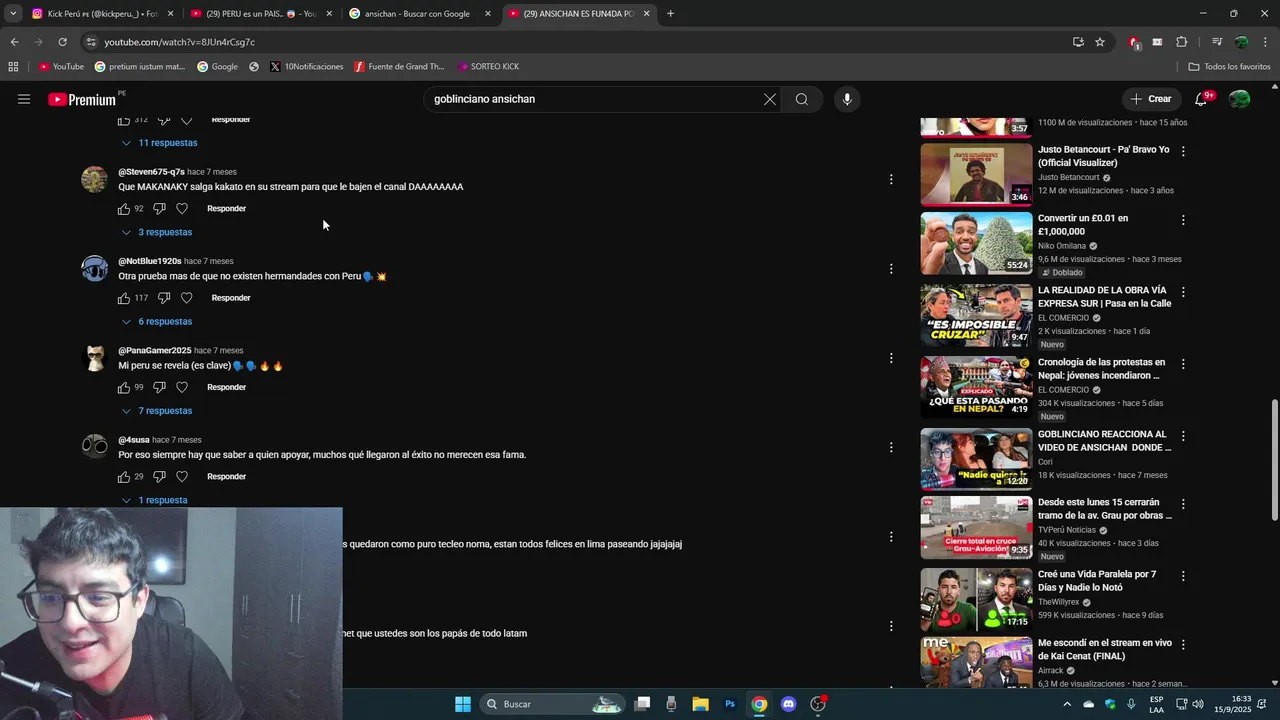This screenshot has height=720, width=1280.
Task: Switch to ansichan Buscar con Google tab
Action: coord(420,14)
